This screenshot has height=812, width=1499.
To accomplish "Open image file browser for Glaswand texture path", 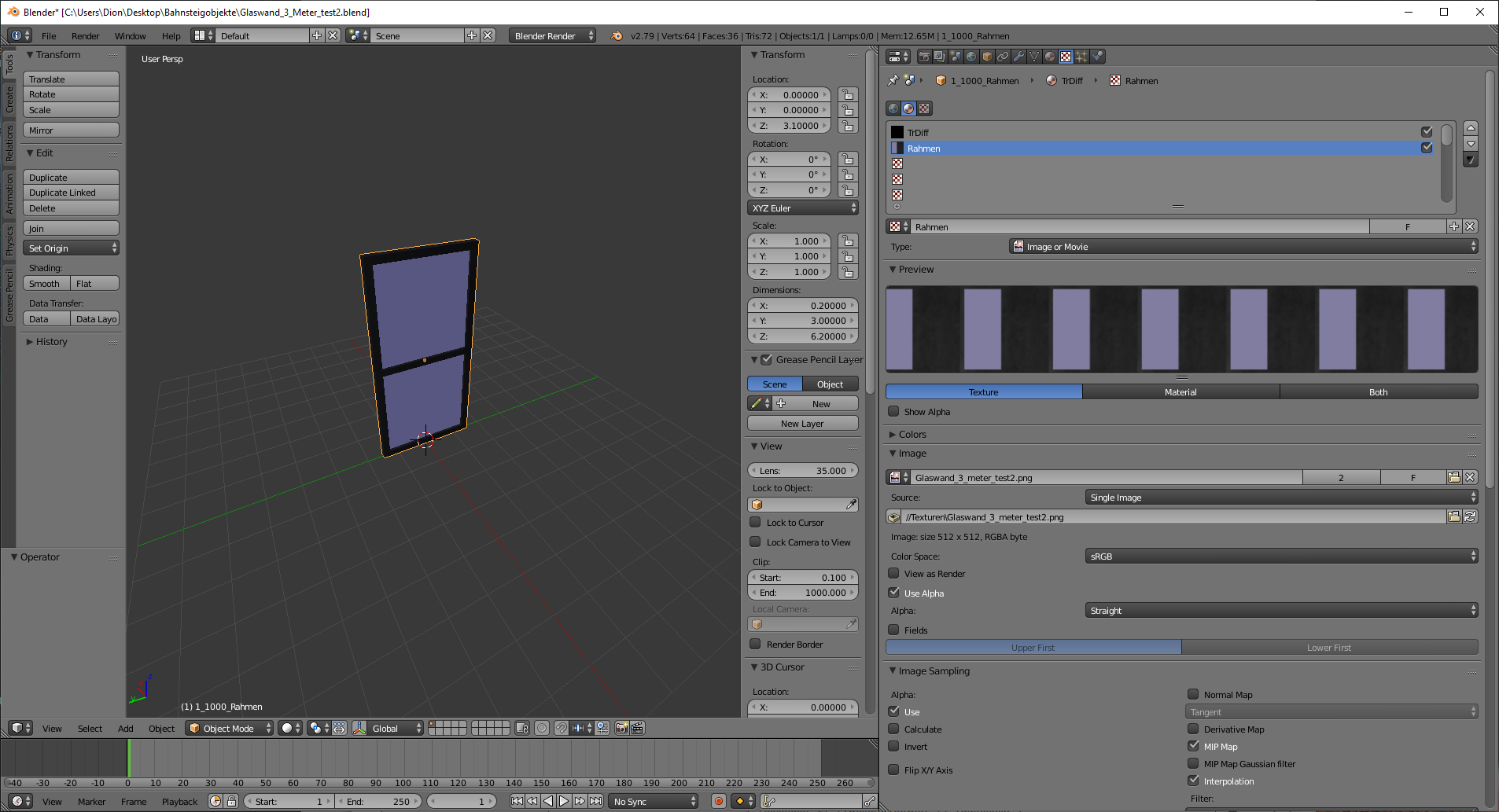I will (x=1453, y=516).
